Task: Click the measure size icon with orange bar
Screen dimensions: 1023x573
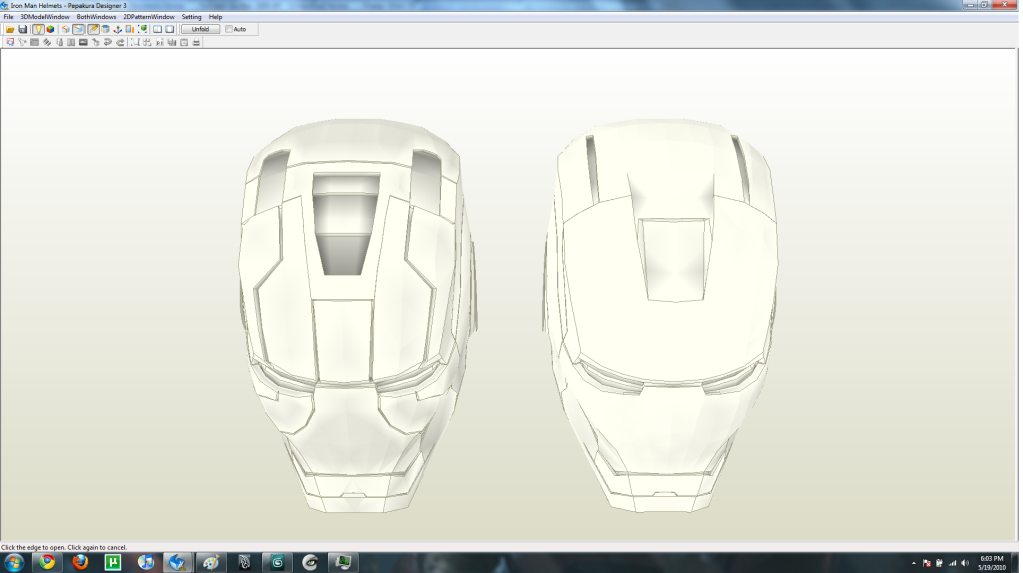Action: (x=130, y=29)
